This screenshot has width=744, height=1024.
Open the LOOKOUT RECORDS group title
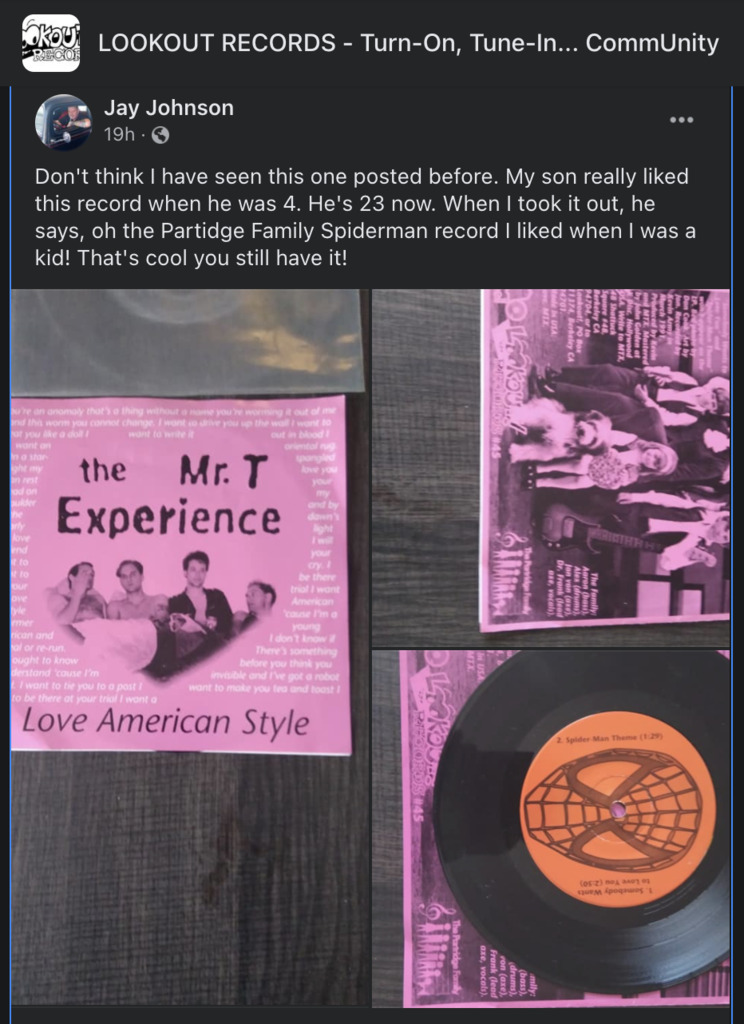pos(408,43)
